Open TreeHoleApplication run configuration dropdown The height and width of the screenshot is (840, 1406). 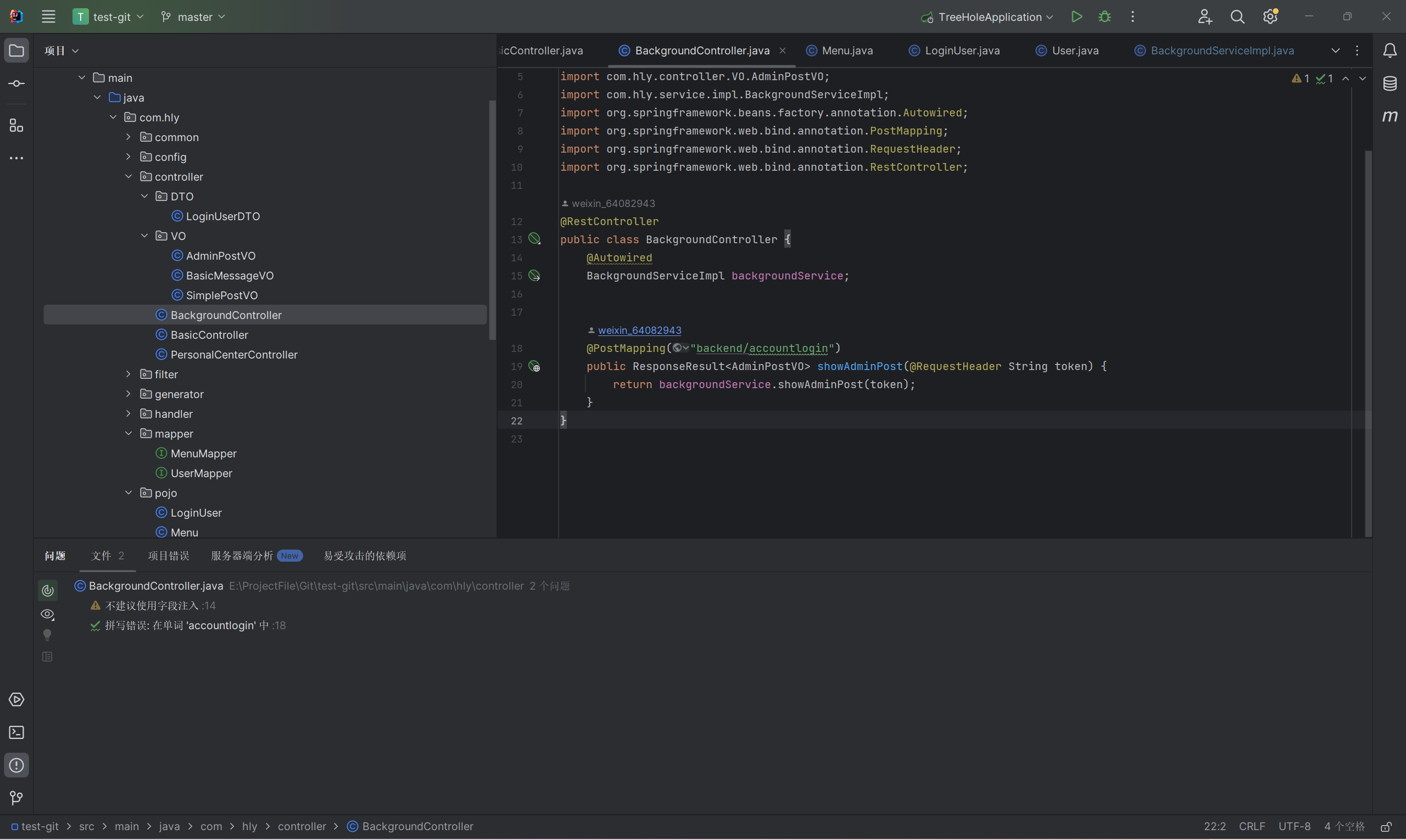tap(987, 17)
